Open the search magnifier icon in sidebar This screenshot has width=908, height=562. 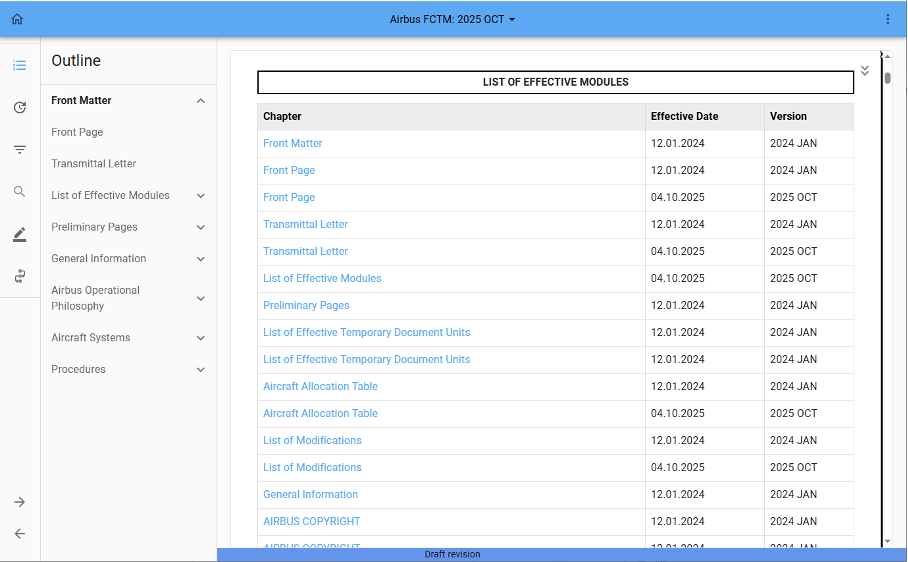coord(20,192)
